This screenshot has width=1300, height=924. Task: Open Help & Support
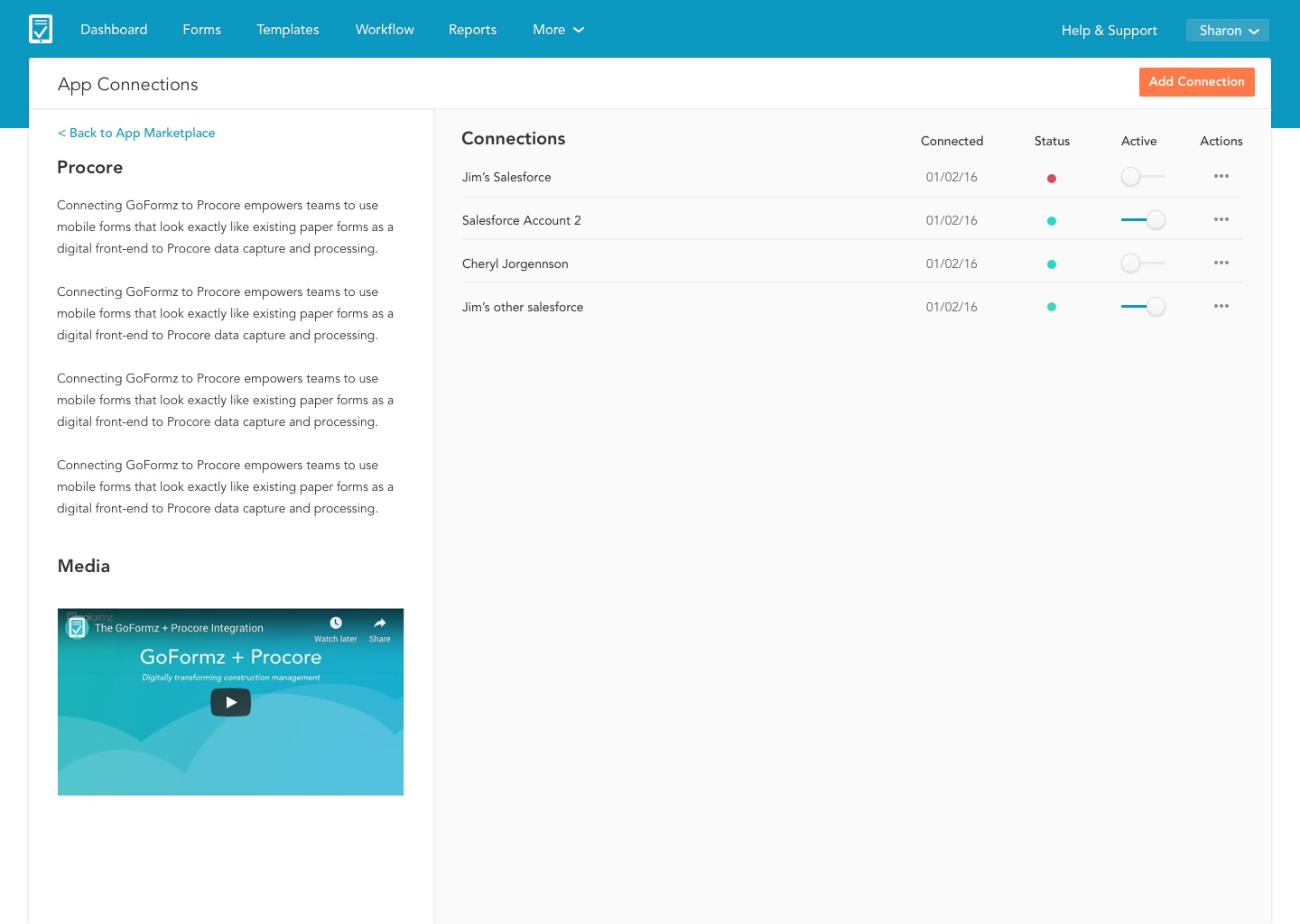coord(1109,31)
